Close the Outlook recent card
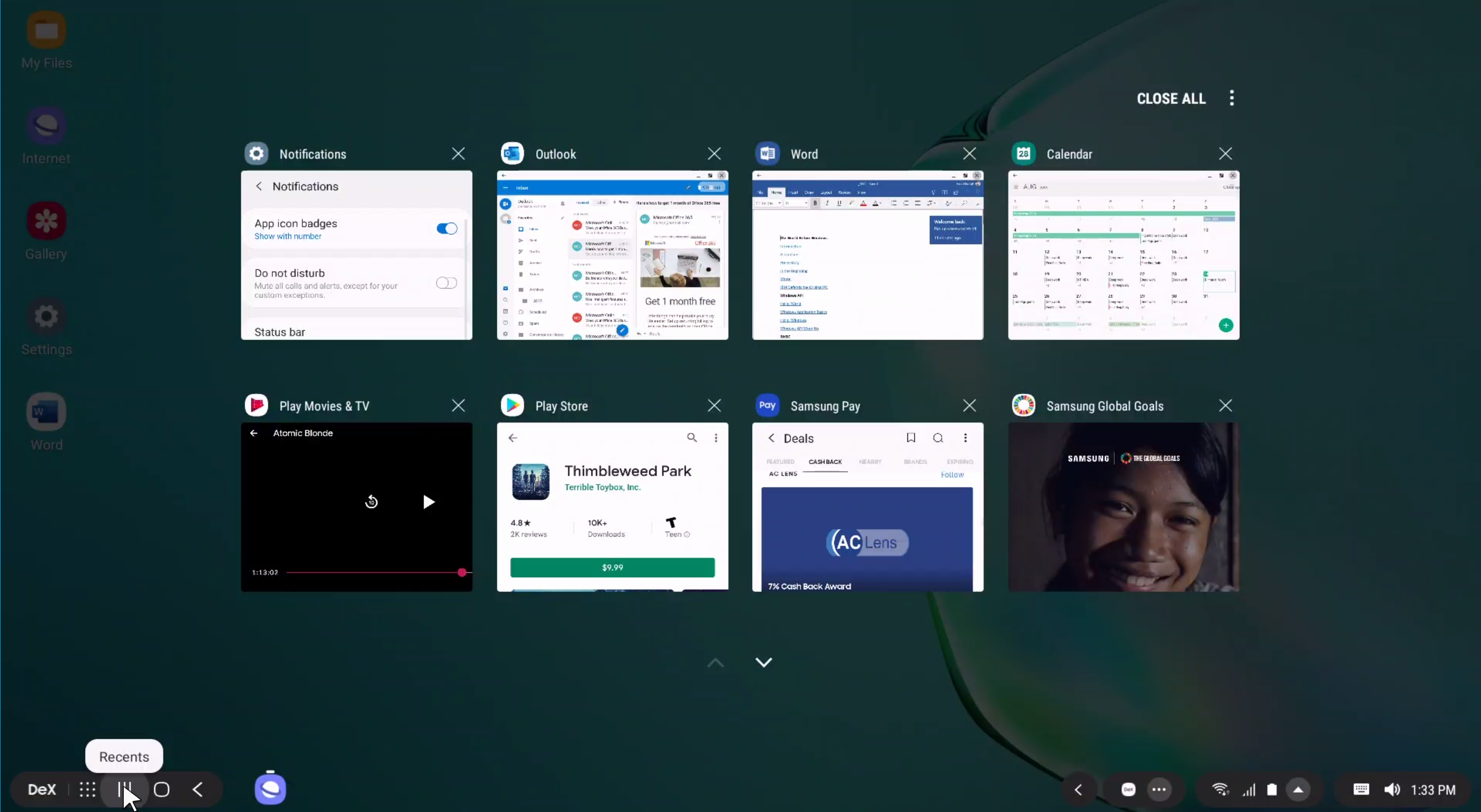 coord(714,153)
